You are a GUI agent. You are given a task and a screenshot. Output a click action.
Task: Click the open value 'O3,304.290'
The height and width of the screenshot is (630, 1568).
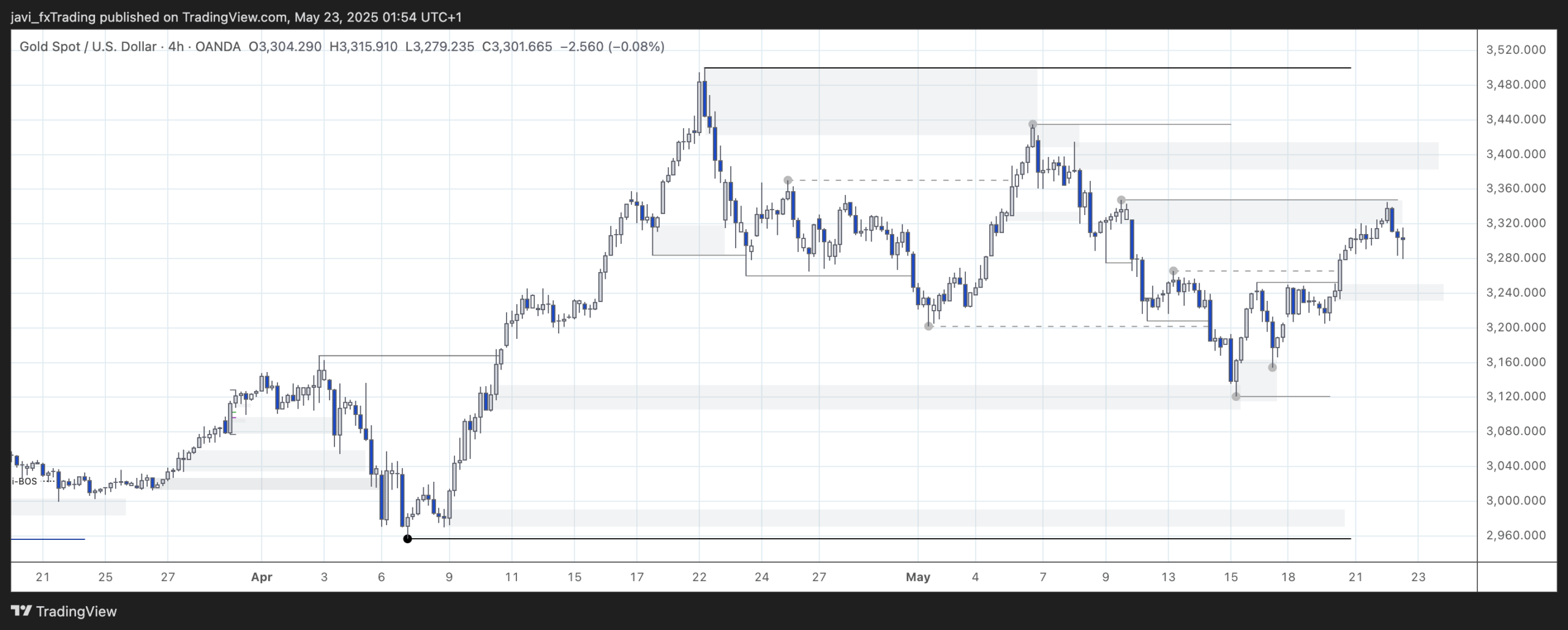(285, 47)
